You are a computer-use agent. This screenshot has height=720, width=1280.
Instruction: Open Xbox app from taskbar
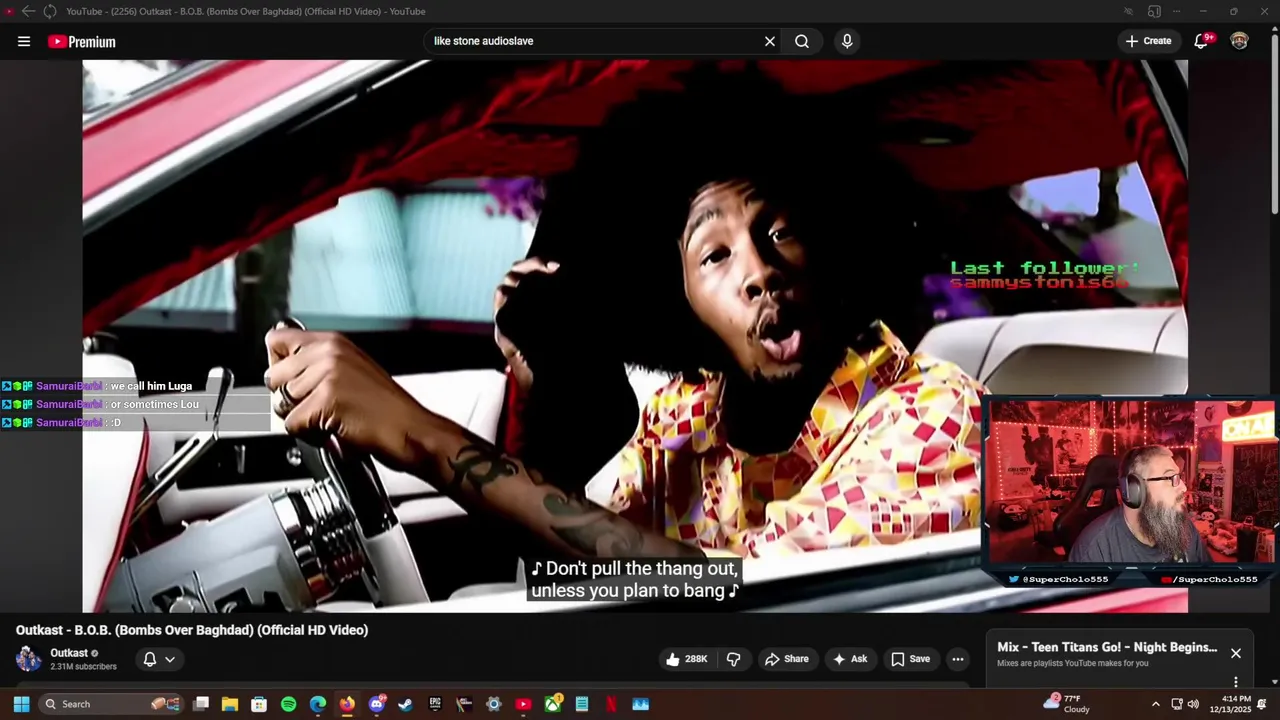(x=553, y=704)
